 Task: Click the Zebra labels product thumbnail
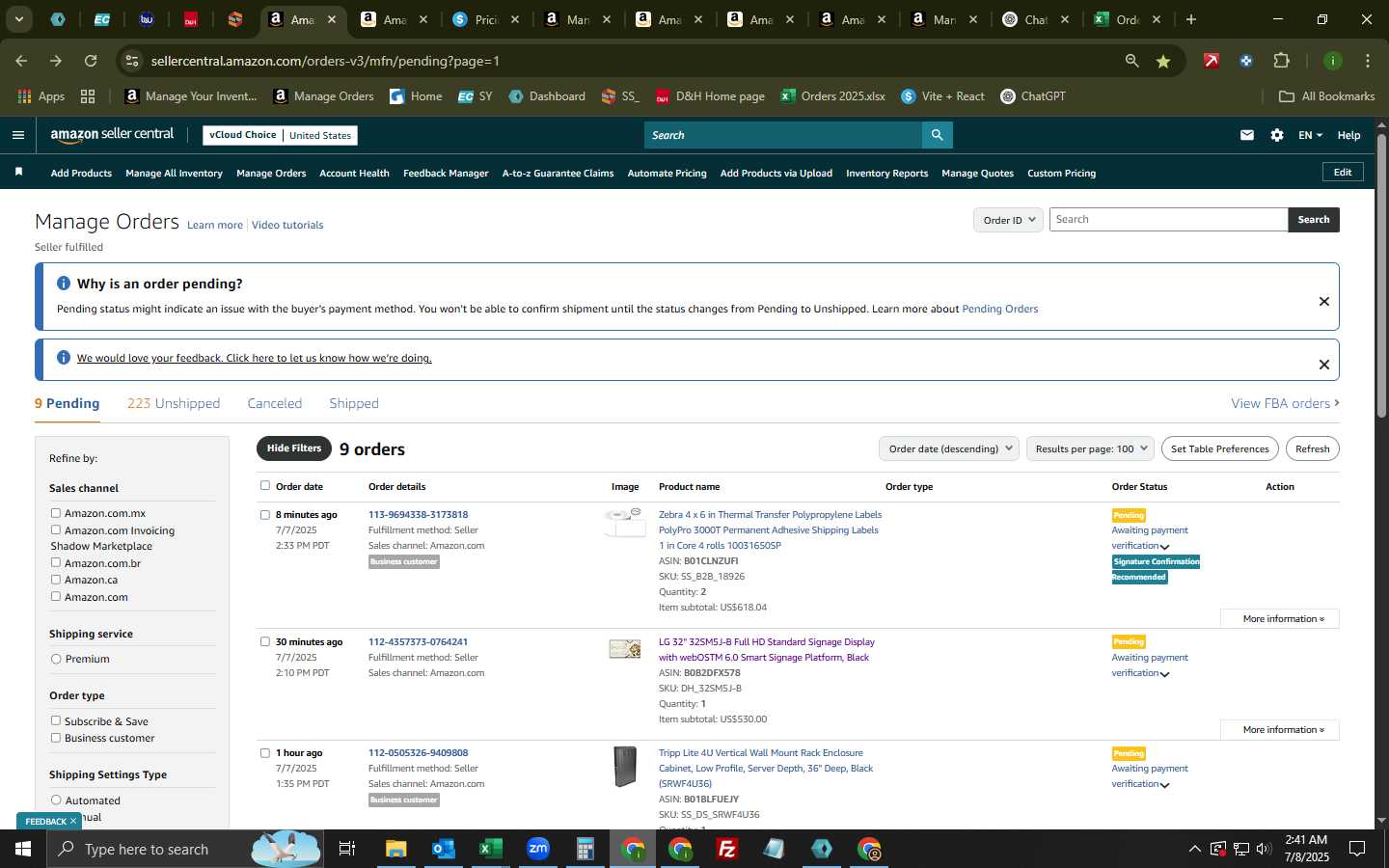click(624, 523)
